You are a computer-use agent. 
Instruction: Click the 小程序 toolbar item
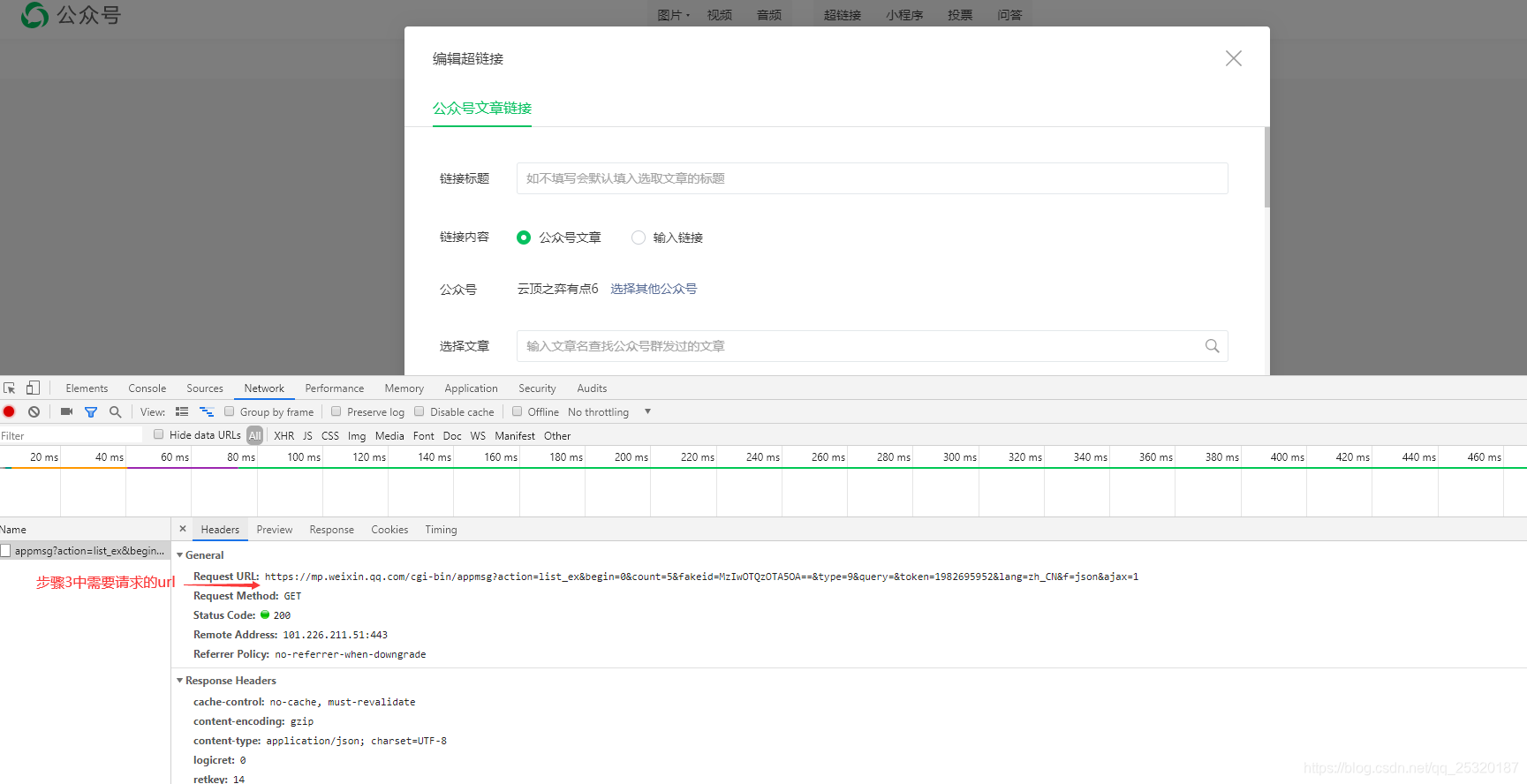tap(905, 15)
